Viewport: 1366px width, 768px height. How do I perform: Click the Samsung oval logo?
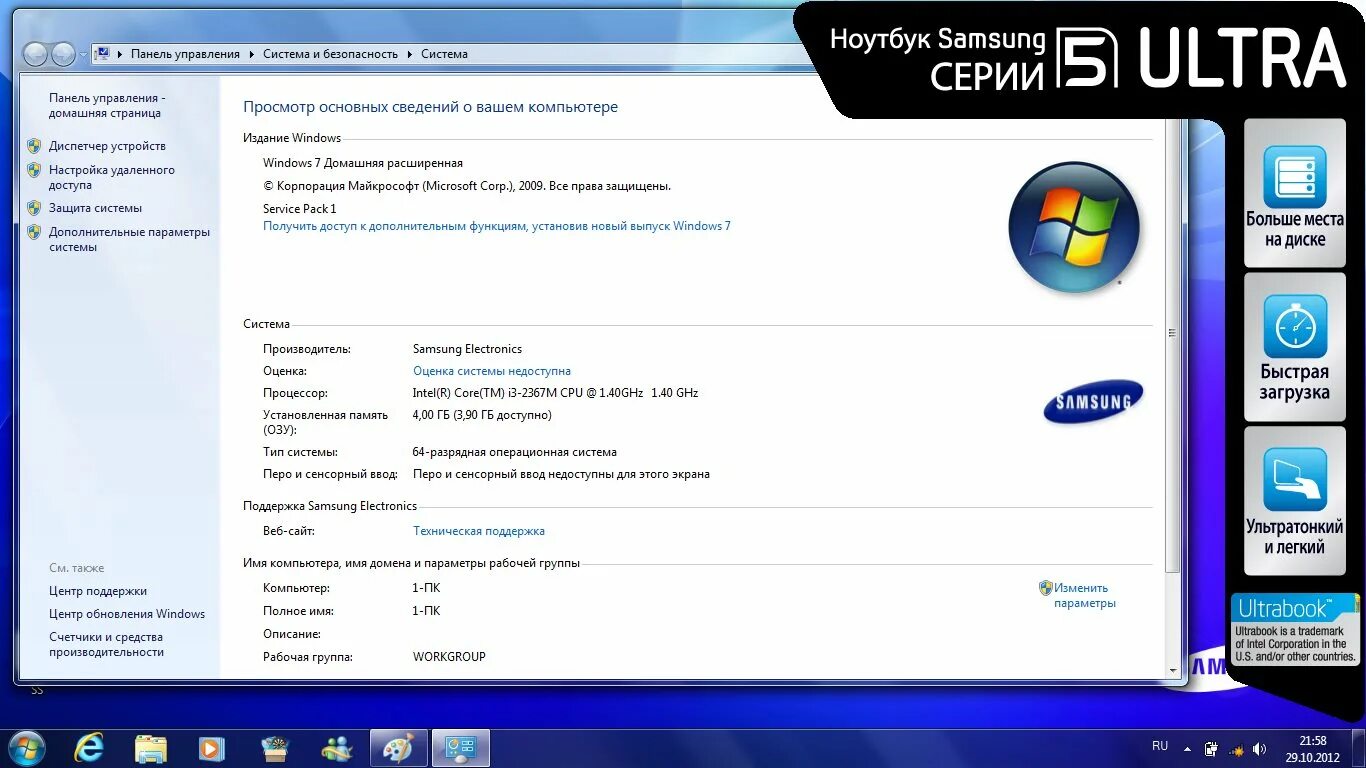tap(1093, 401)
